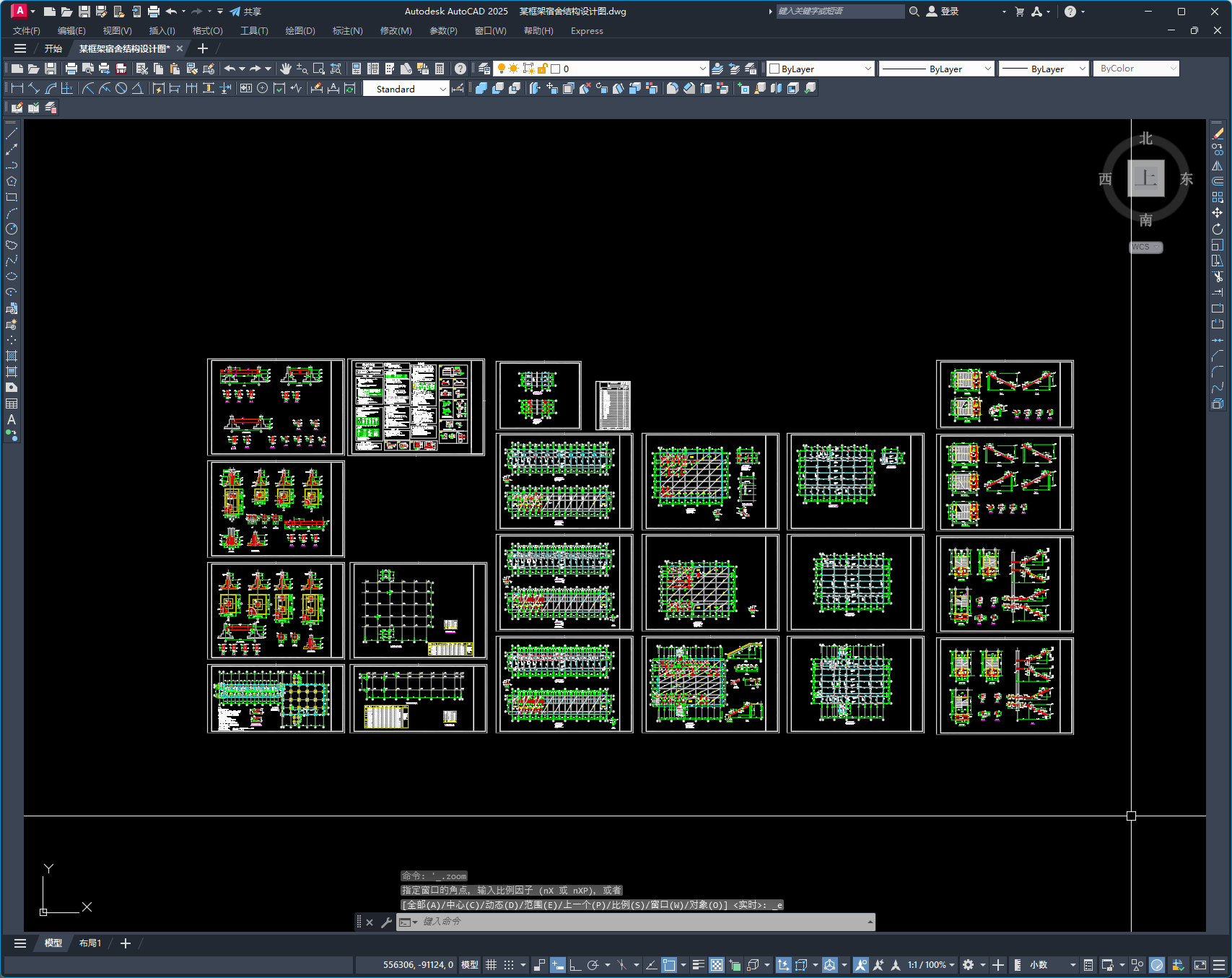Click the DWF publish icon
Image resolution: width=1232 pixels, height=978 pixels.
click(x=121, y=69)
